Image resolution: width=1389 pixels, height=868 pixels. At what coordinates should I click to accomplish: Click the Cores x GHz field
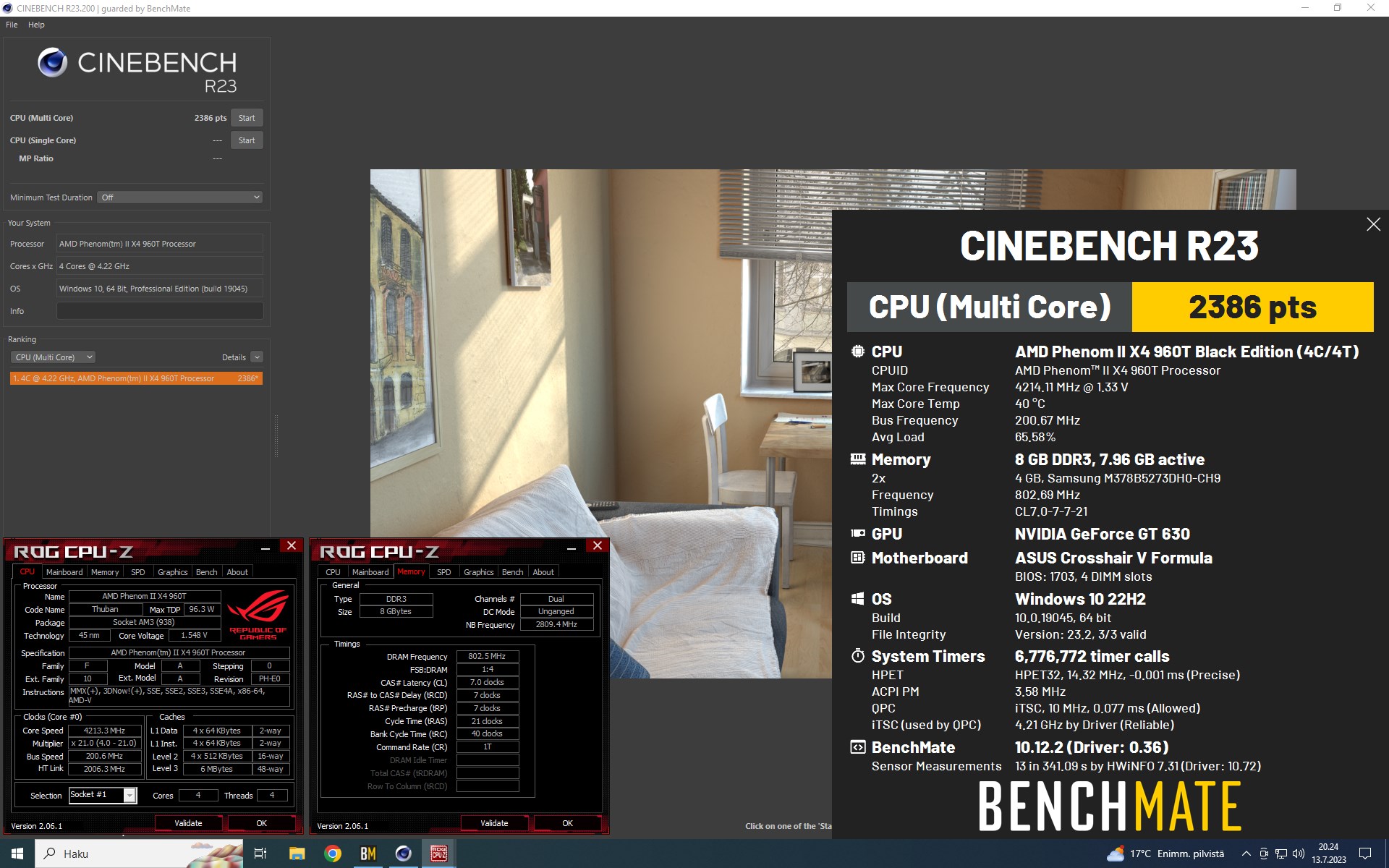pos(160,266)
